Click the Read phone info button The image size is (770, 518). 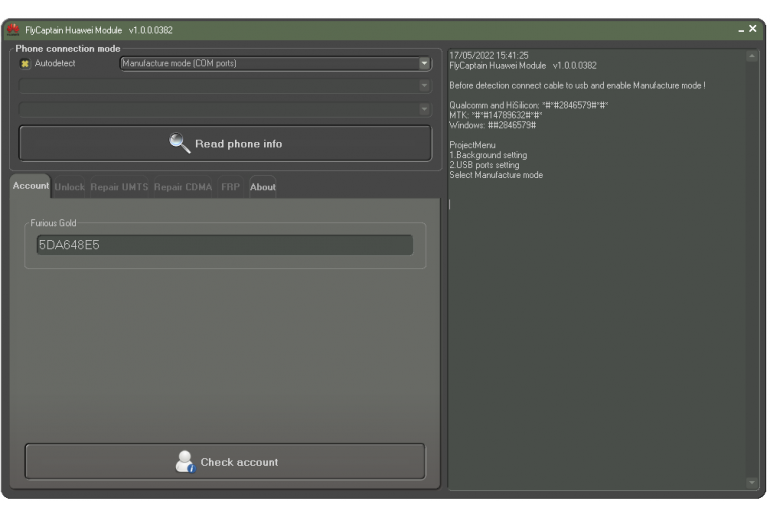coord(225,143)
